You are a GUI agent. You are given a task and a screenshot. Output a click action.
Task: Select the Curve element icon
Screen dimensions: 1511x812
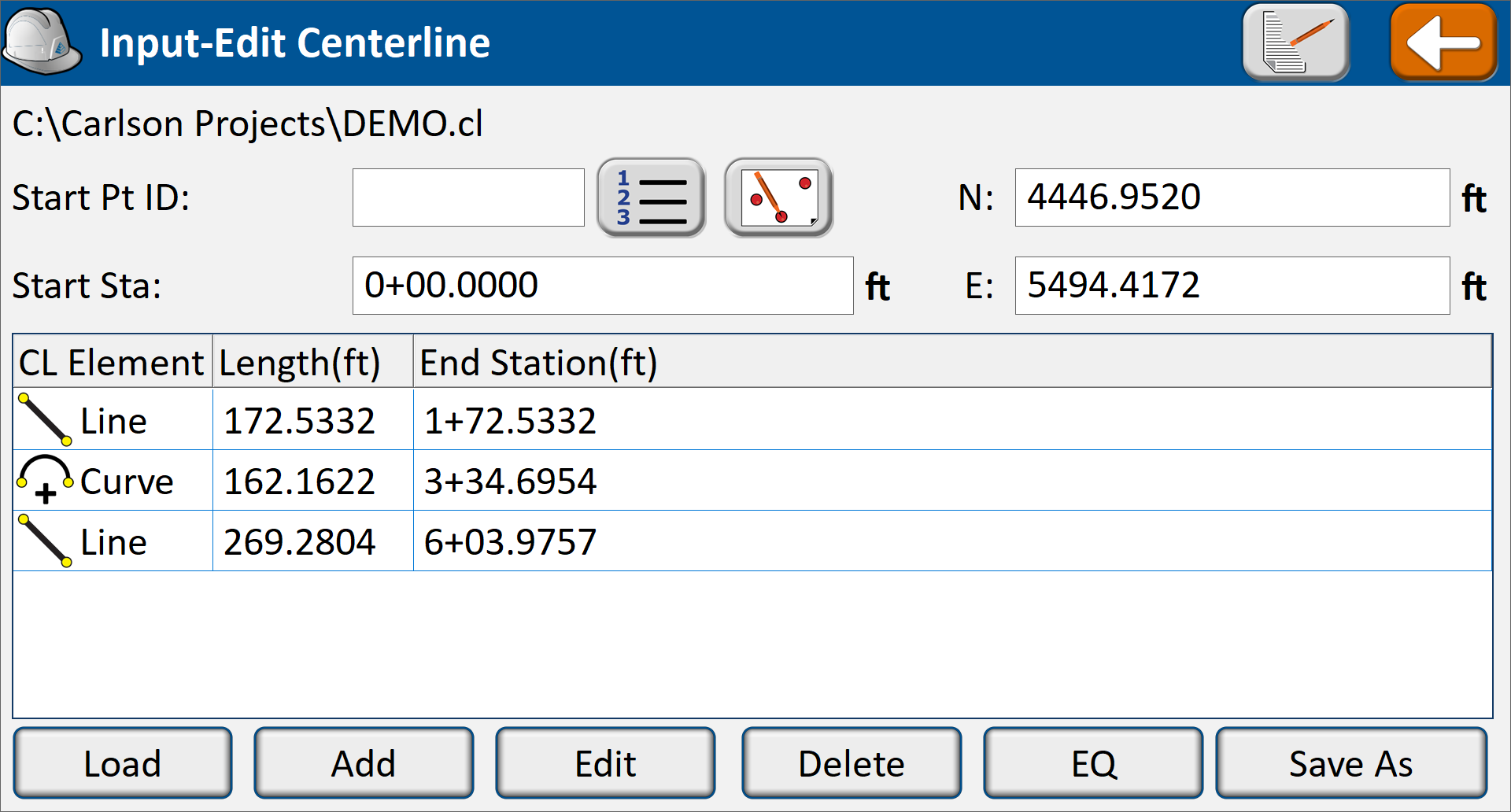coord(45,479)
